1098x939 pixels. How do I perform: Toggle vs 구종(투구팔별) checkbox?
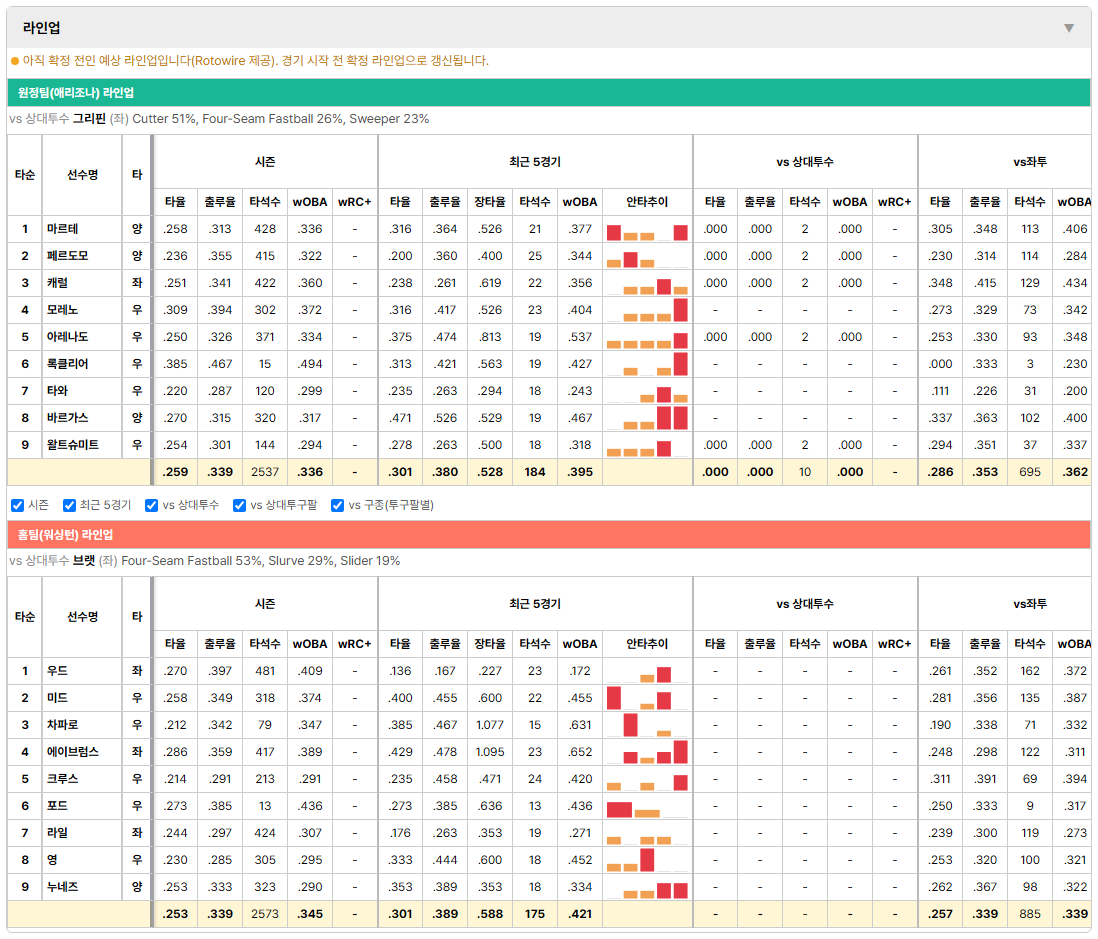click(338, 506)
